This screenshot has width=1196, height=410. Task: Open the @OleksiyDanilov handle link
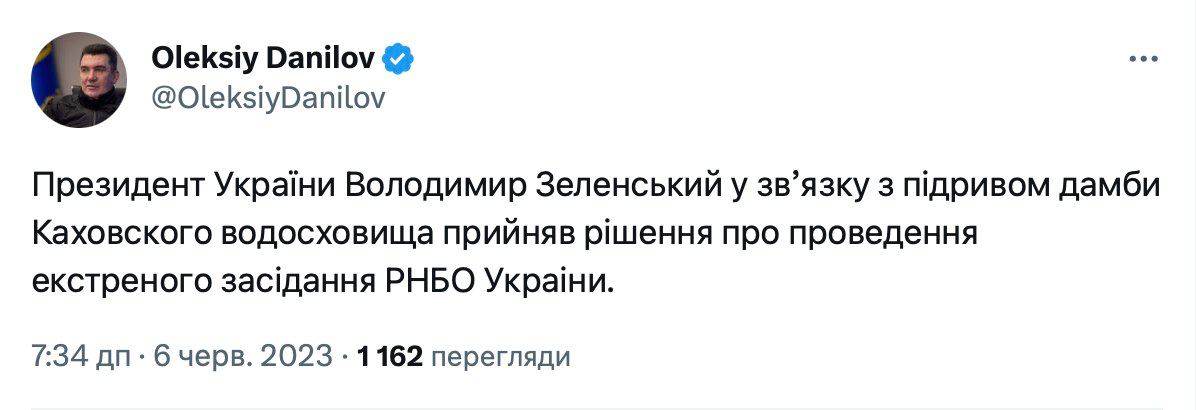[x=267, y=98]
